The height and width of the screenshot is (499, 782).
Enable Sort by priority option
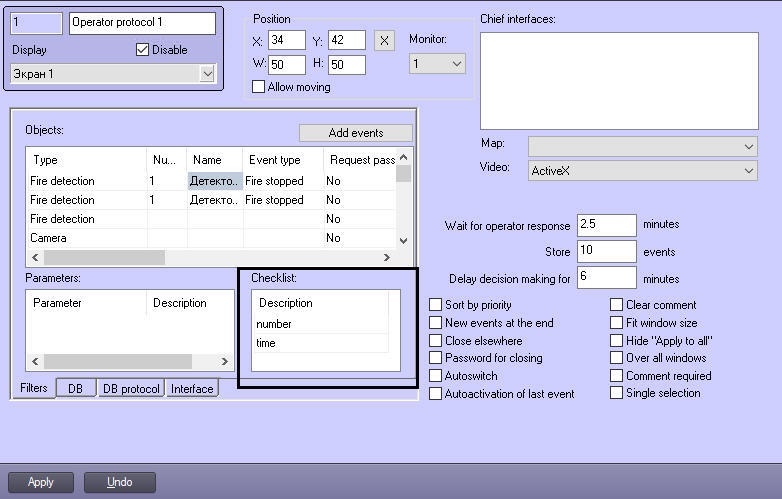(x=435, y=305)
